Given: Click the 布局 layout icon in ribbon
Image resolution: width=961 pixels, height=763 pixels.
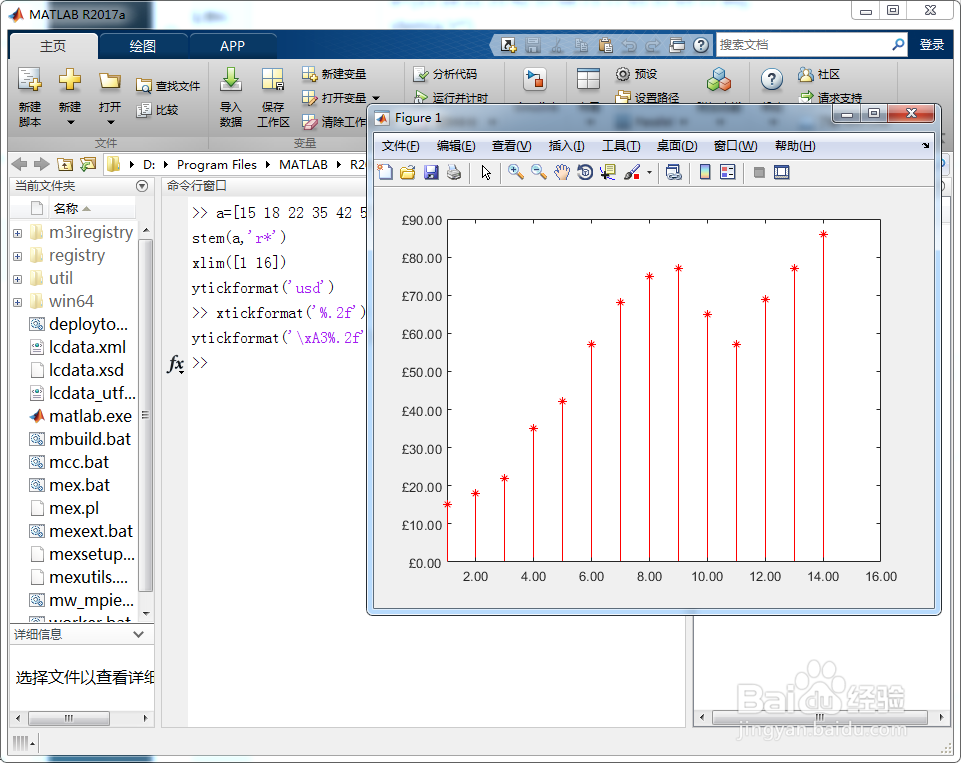Looking at the screenshot, I should pyautogui.click(x=588, y=80).
